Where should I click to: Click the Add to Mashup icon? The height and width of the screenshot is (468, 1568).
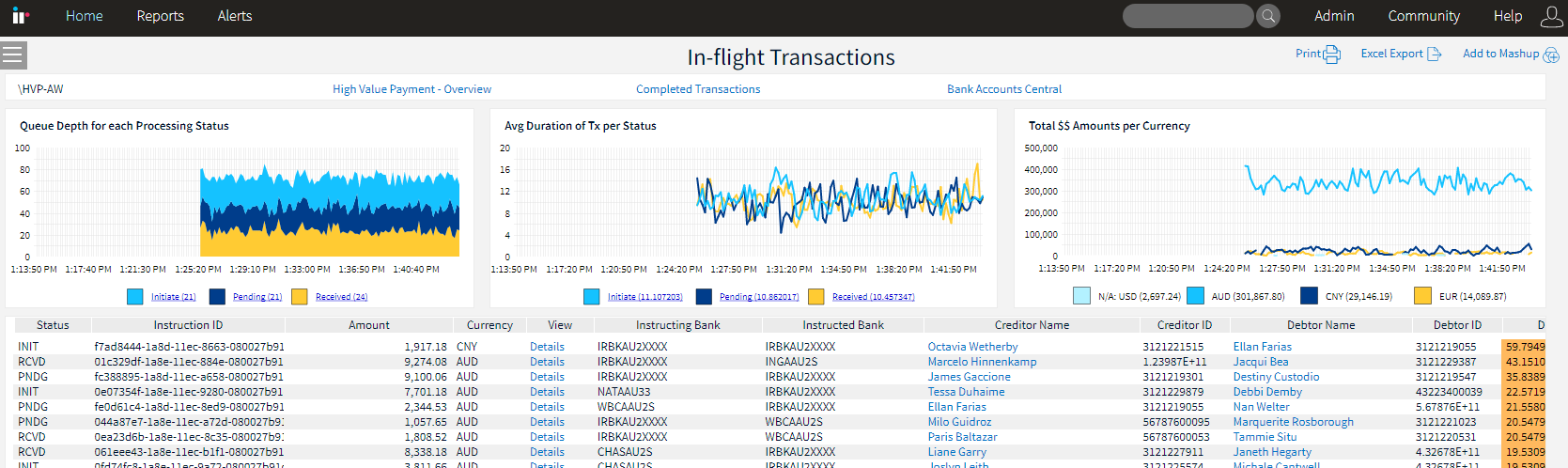[1550, 55]
